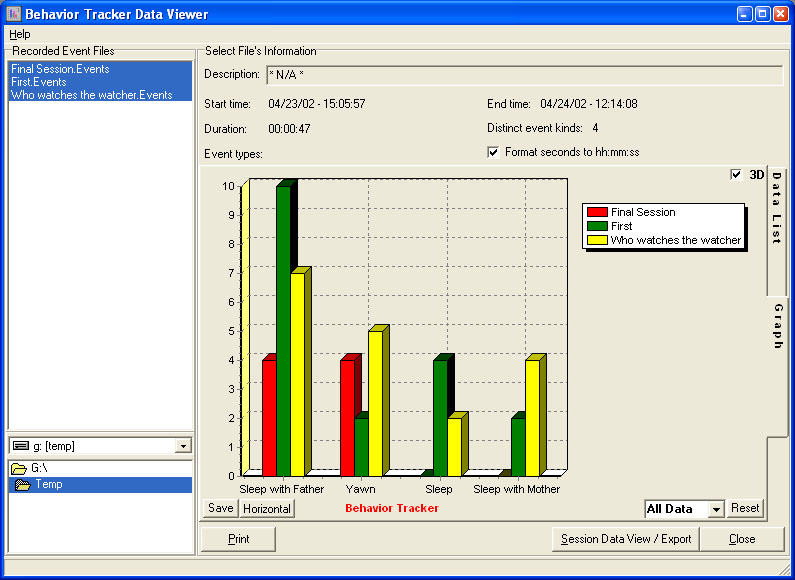The height and width of the screenshot is (580, 795).
Task: Click the Sleep with Mother axis label
Action: pos(517,489)
